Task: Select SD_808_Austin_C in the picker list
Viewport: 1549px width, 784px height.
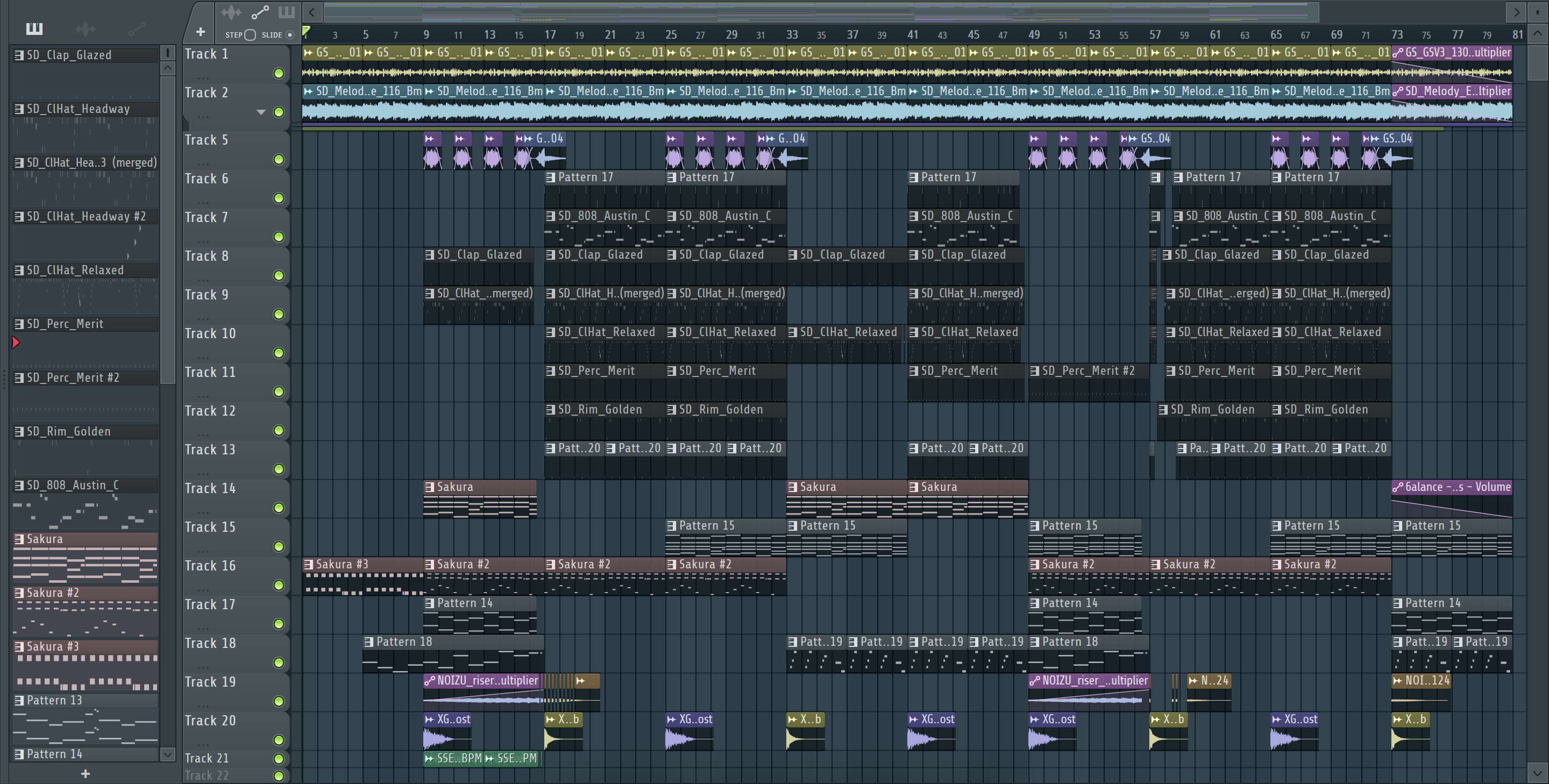Action: coord(86,484)
